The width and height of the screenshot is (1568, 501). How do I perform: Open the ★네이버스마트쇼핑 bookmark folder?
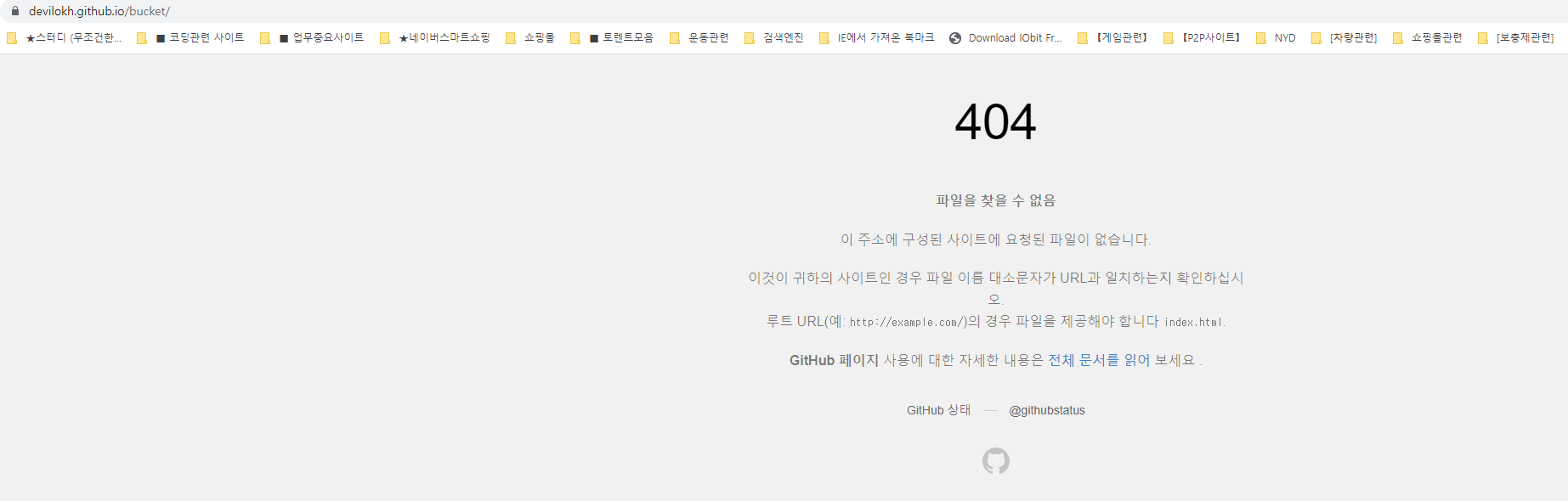coord(435,38)
